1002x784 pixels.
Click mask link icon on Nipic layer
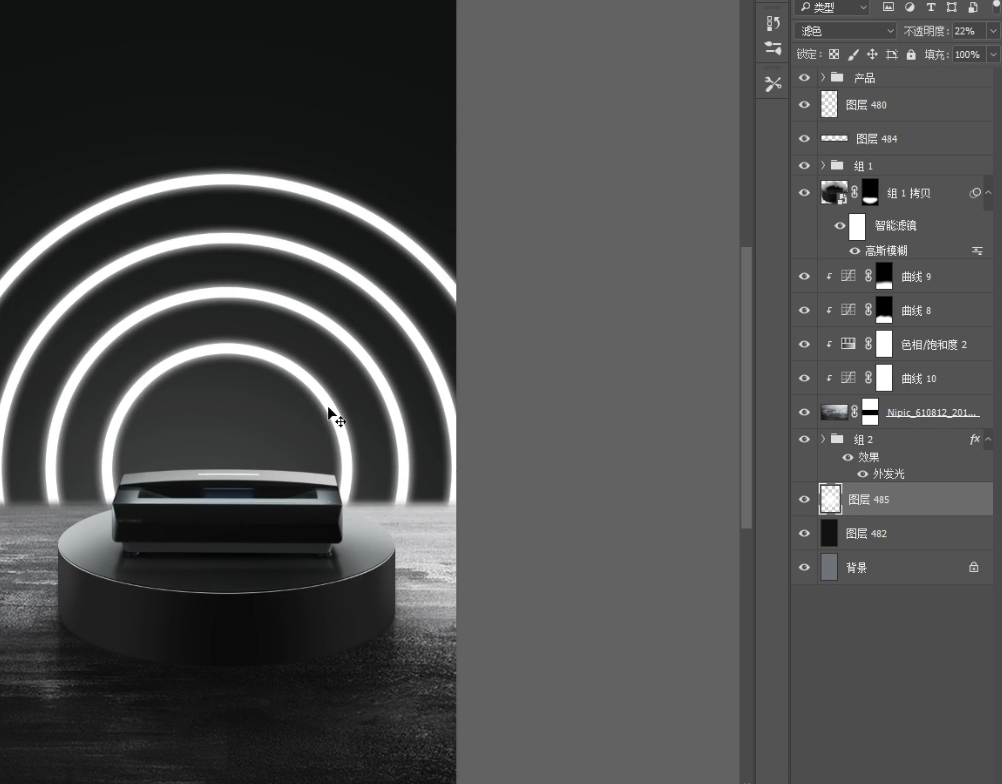pyautogui.click(x=854, y=412)
